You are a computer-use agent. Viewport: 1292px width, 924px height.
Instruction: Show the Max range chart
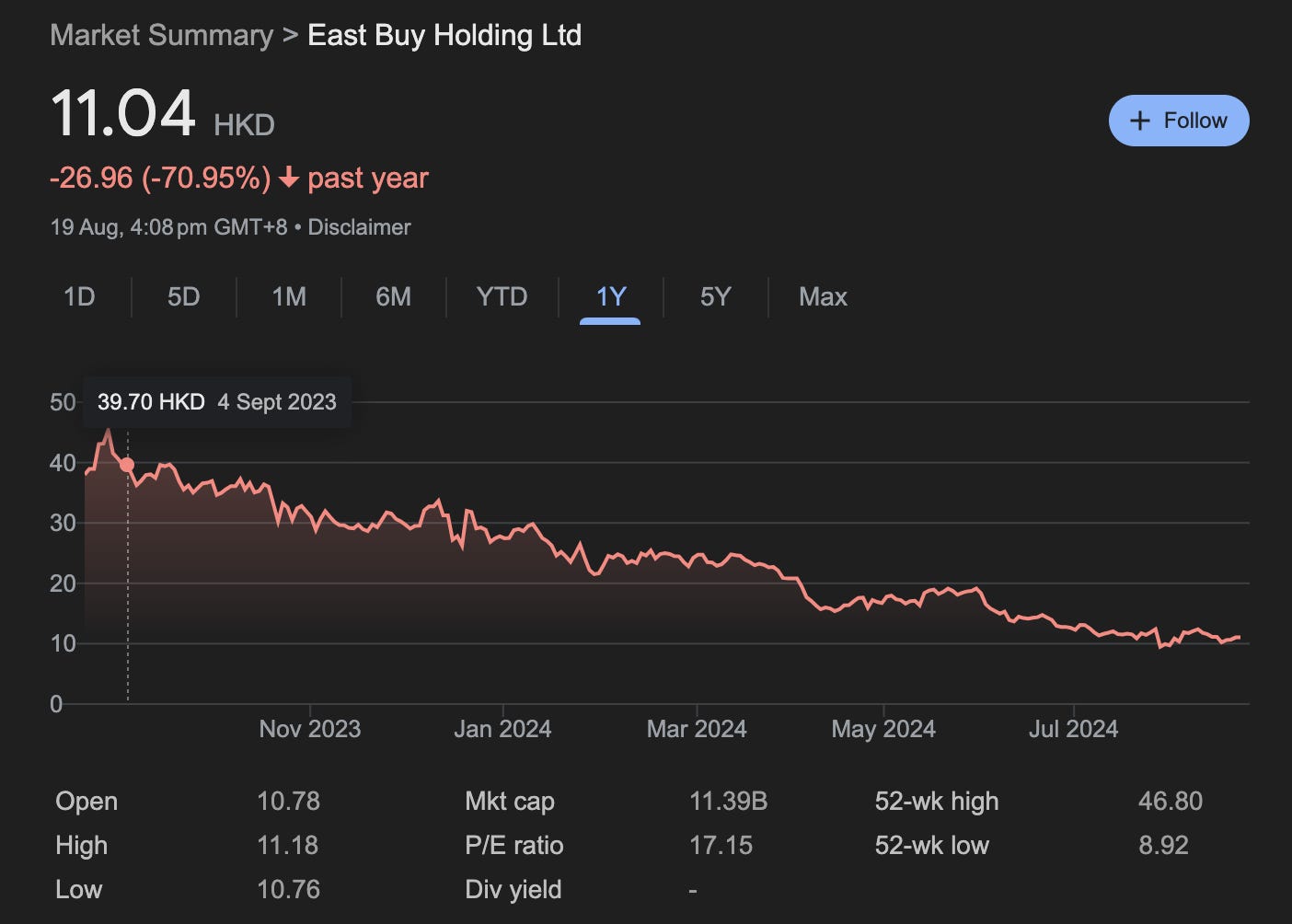tap(823, 296)
